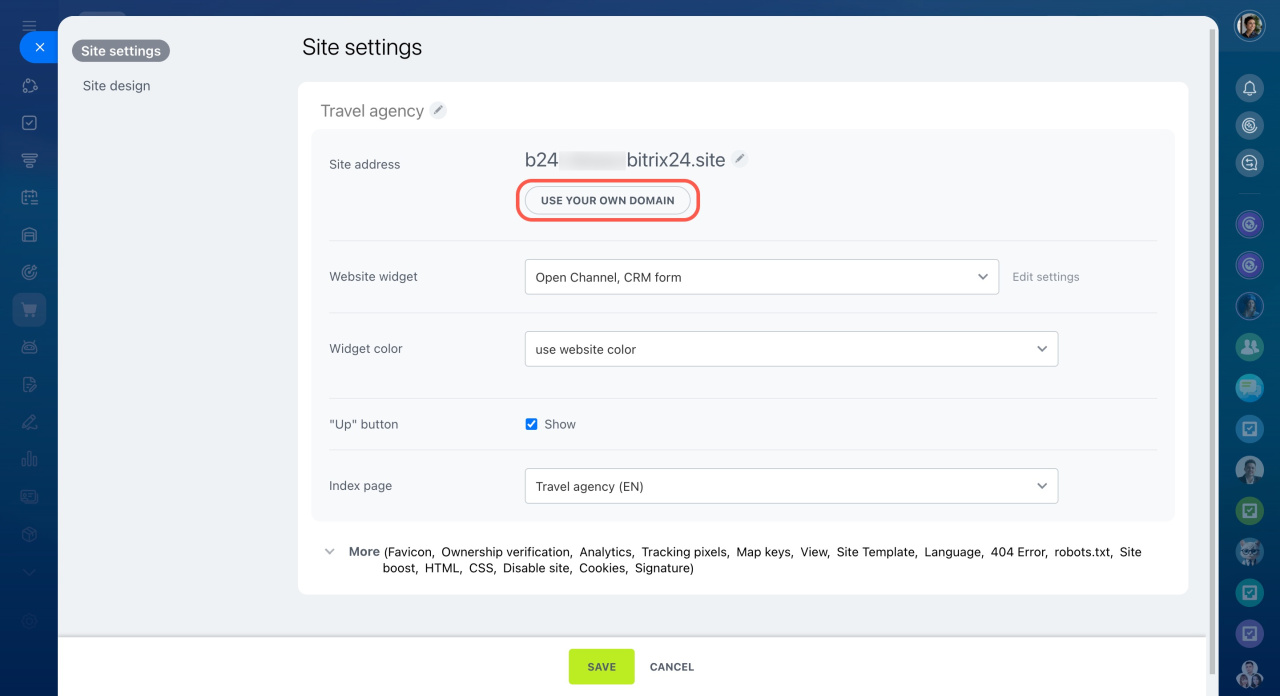Edit the Travel agency site name pencil
The image size is (1280, 696).
[x=438, y=111]
